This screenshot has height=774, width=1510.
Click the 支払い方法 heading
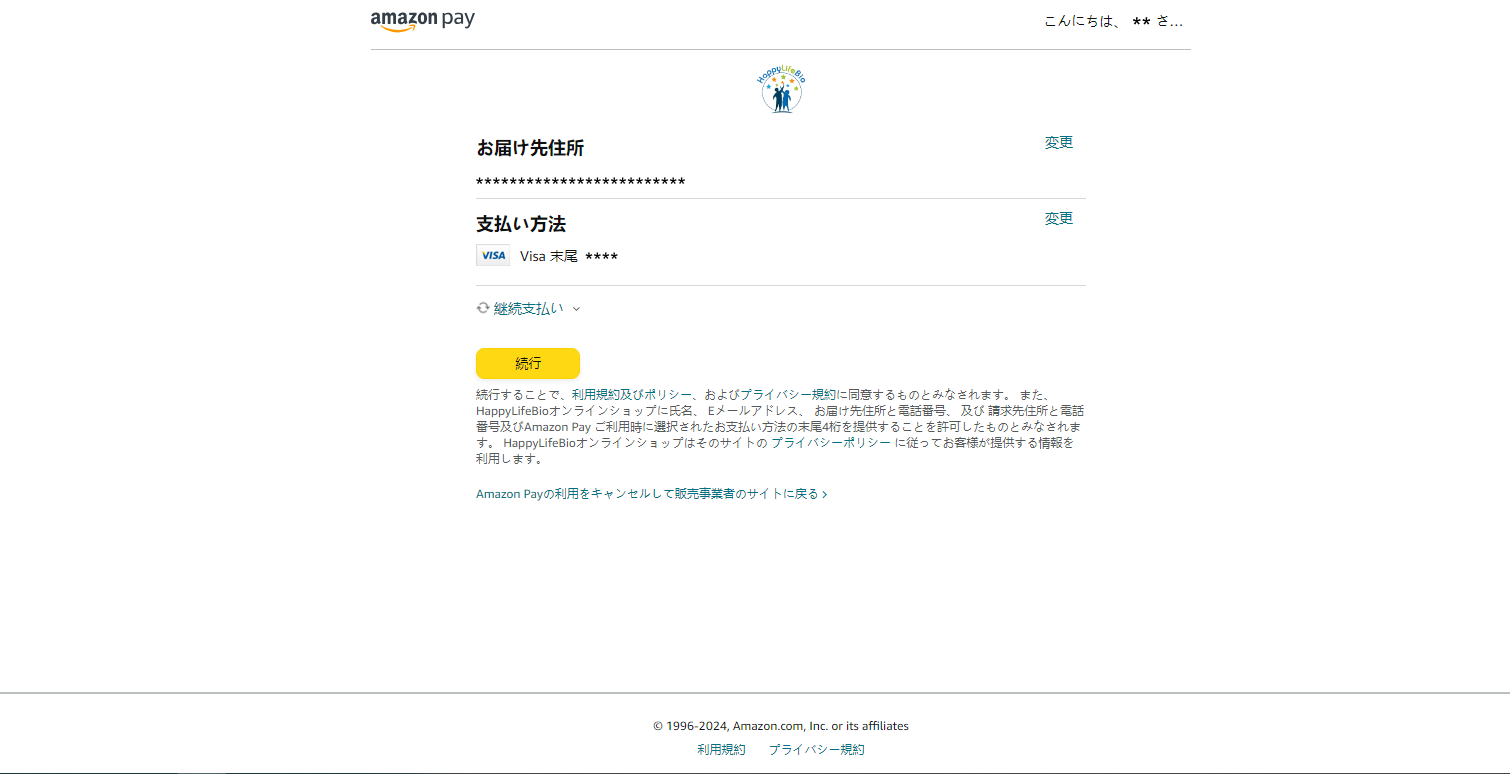pyautogui.click(x=521, y=224)
